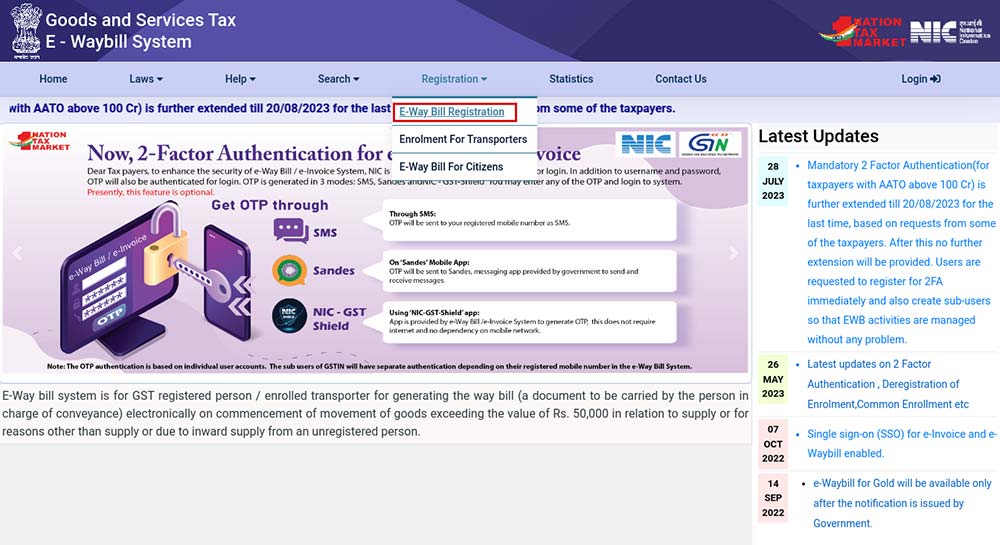
Task: Click the Login button
Action: 920,79
